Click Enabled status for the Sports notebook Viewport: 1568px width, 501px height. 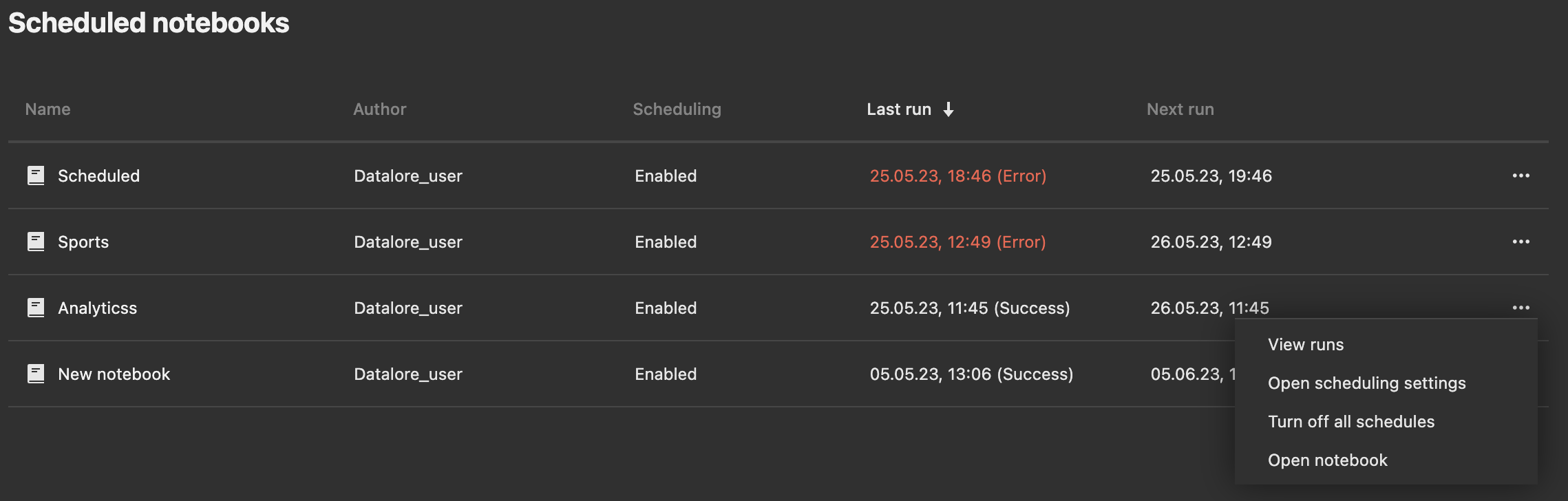(664, 241)
